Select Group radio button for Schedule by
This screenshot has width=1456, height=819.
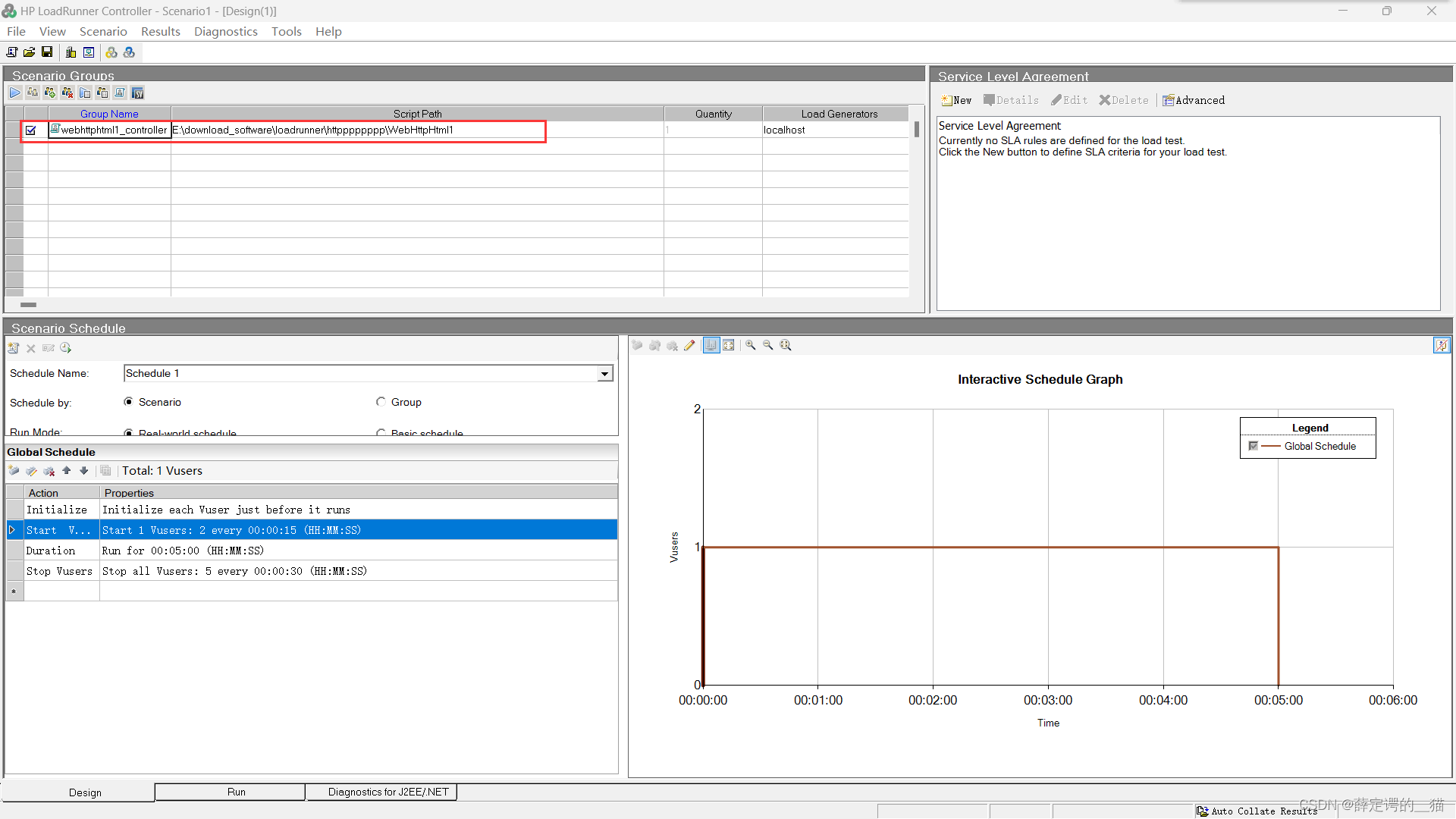tap(381, 402)
